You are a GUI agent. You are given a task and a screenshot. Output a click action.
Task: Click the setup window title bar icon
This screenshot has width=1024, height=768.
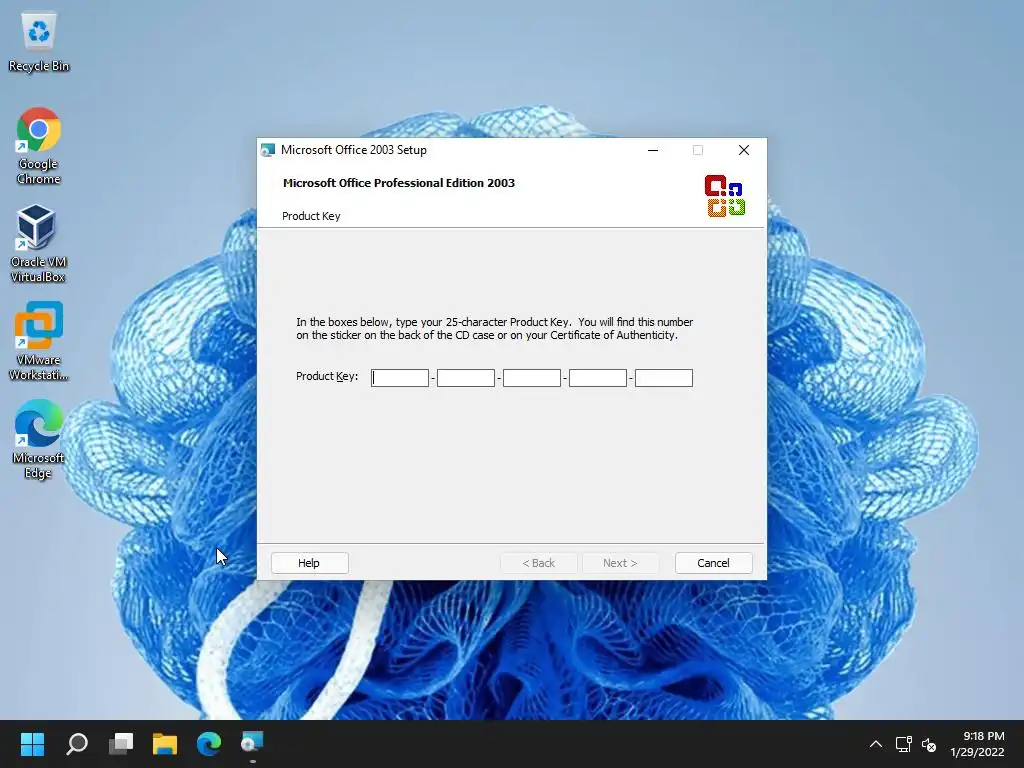click(268, 150)
